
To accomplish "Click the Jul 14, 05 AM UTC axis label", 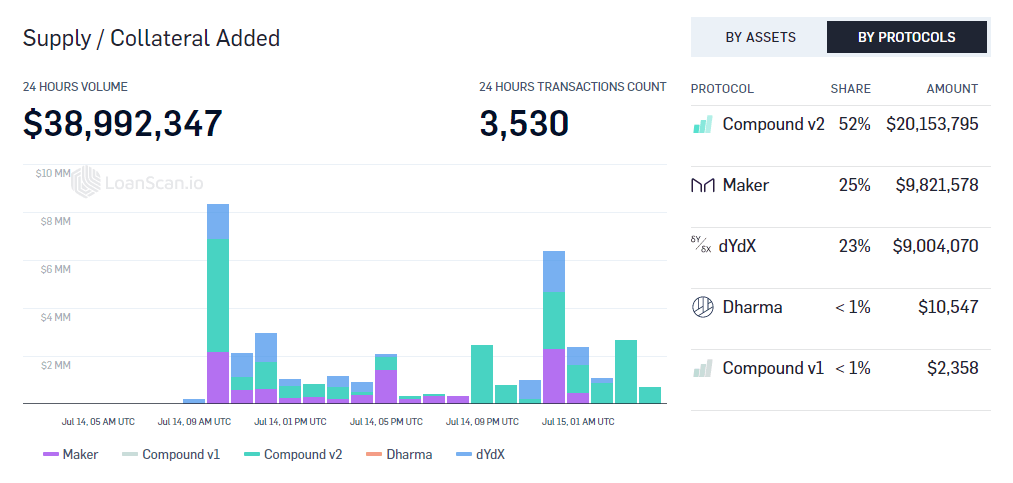I will (98, 422).
